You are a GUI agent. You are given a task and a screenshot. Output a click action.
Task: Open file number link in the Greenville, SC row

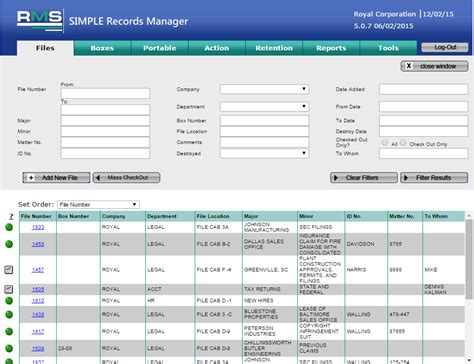[38, 270]
